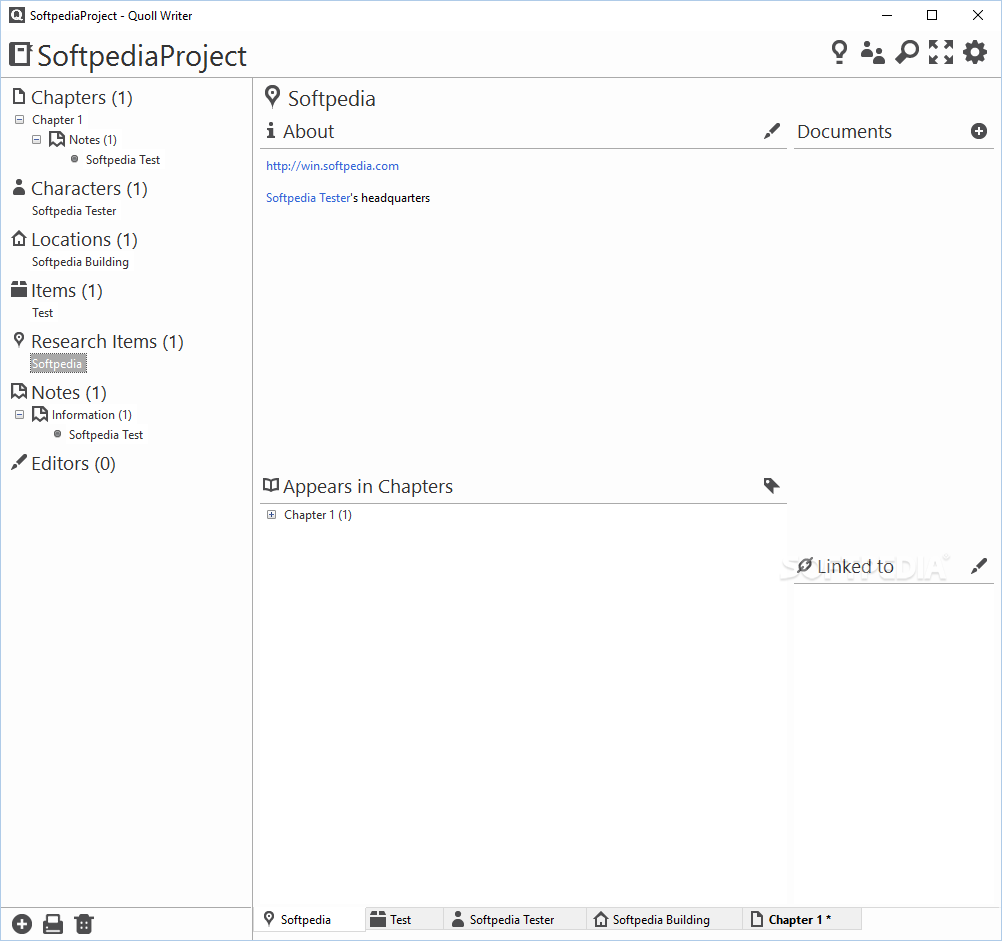The height and width of the screenshot is (941, 1002).
Task: Open the contacts/editors people icon
Action: pyautogui.click(x=872, y=52)
